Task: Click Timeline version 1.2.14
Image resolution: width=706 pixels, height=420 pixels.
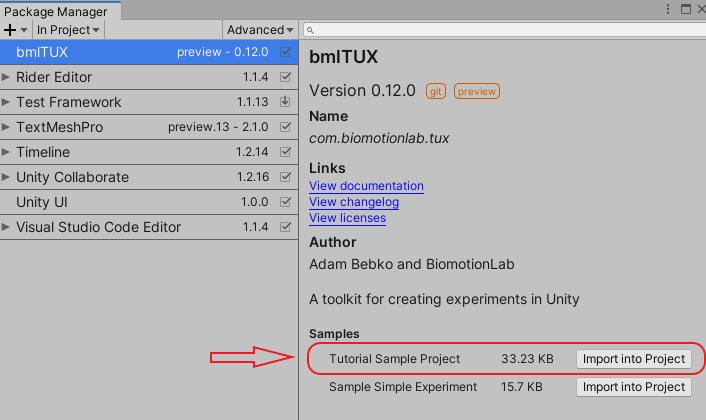Action: click(252, 152)
